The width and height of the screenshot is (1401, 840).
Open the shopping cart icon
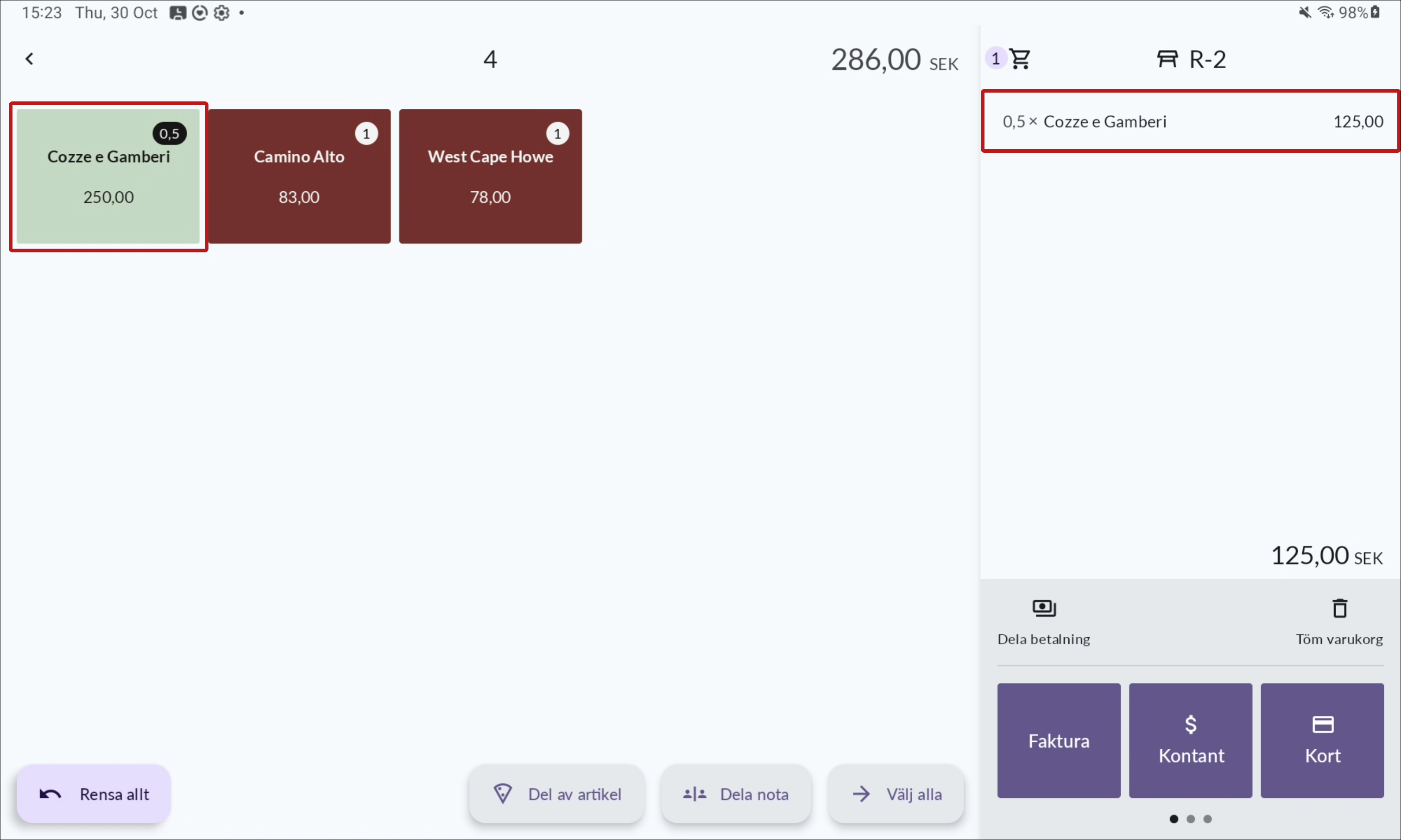[1020, 59]
